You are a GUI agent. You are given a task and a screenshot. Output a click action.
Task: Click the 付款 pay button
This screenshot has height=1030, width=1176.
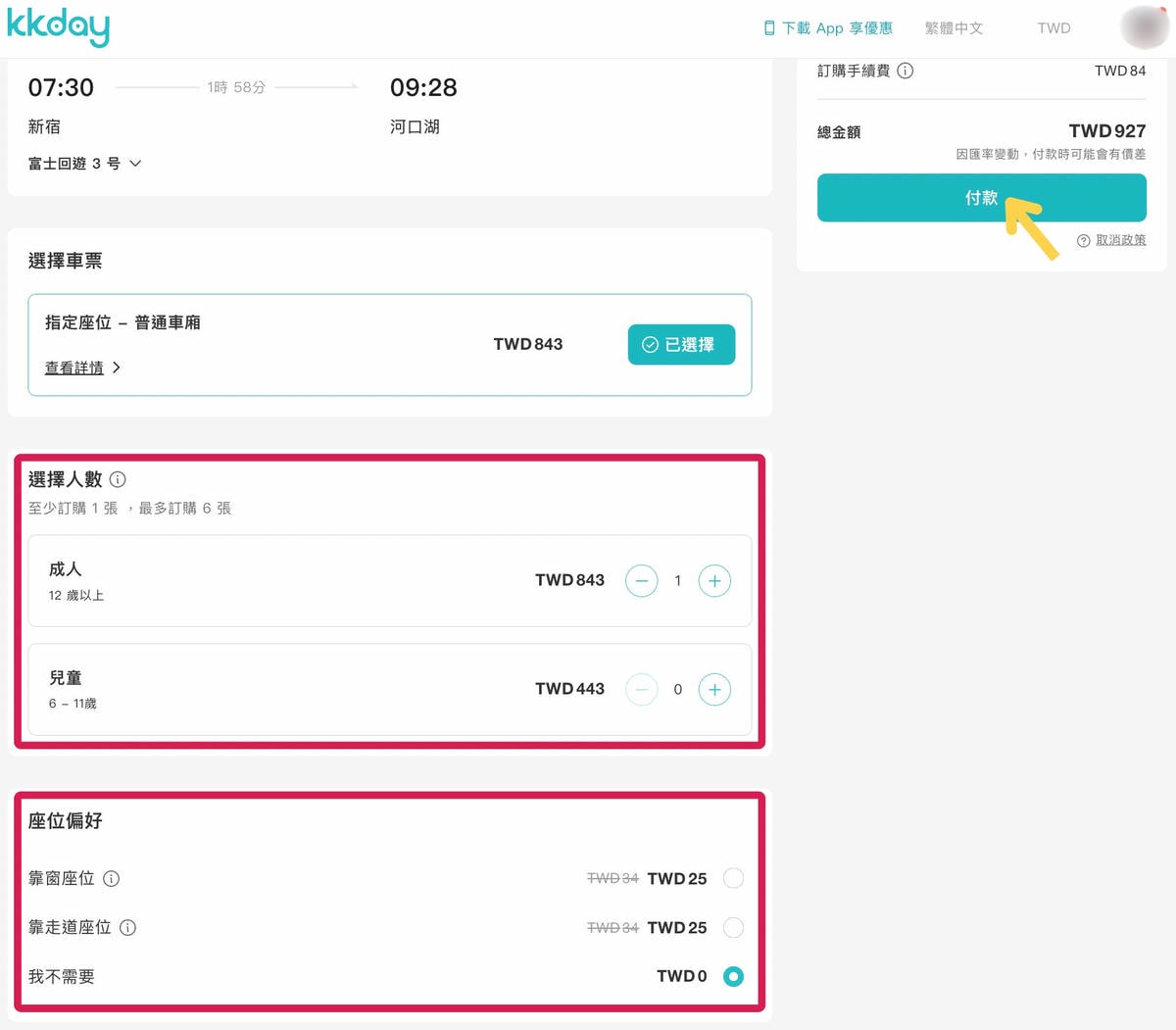click(x=982, y=198)
